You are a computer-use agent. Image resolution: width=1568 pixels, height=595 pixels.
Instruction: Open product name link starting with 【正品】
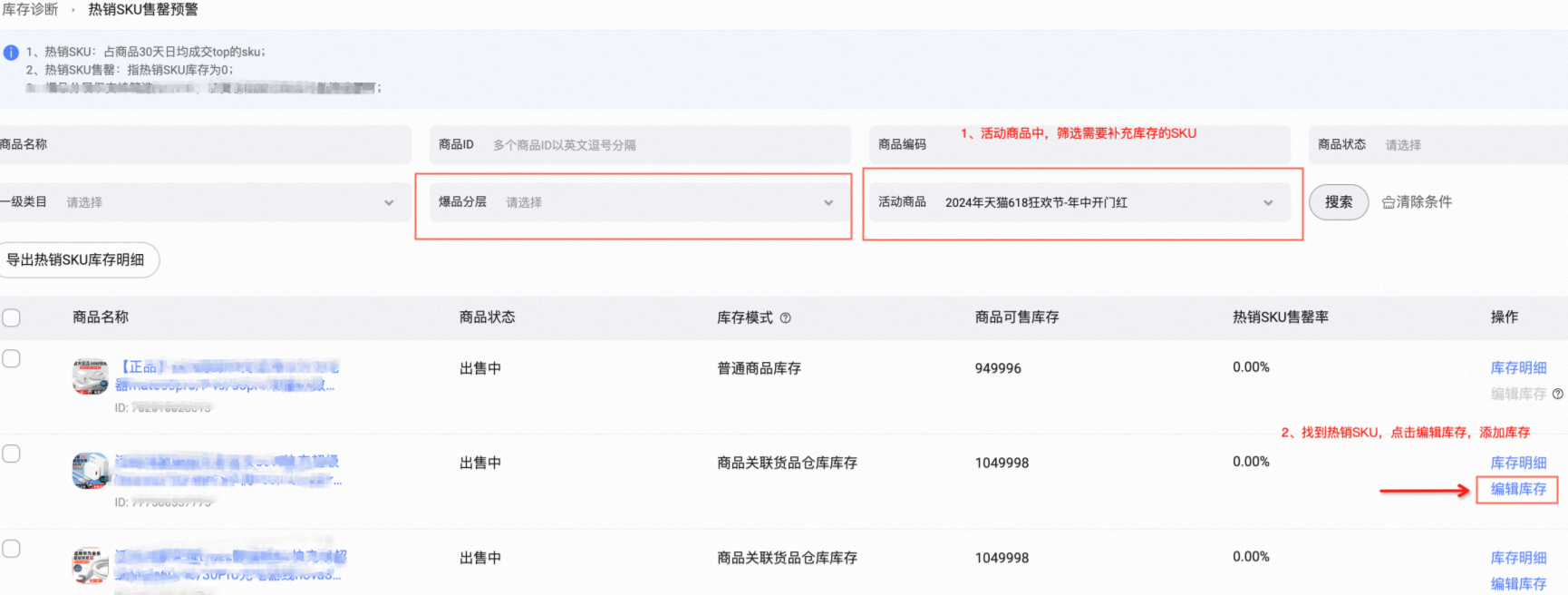(228, 376)
